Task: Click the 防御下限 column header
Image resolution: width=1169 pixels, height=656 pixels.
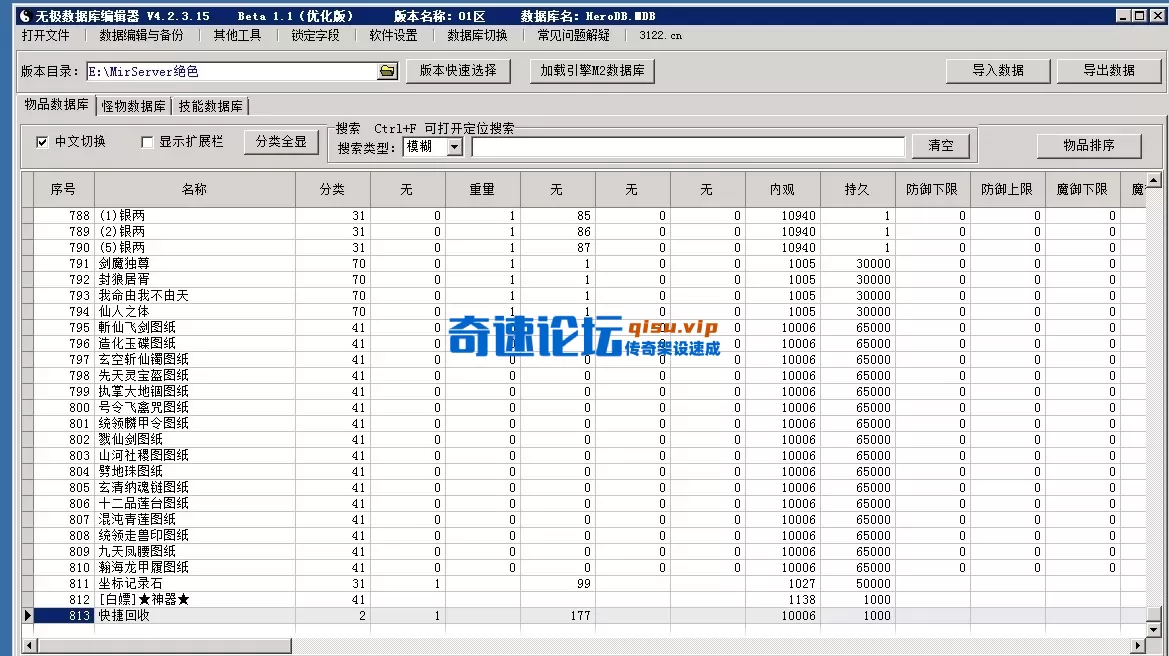Action: [x=932, y=189]
